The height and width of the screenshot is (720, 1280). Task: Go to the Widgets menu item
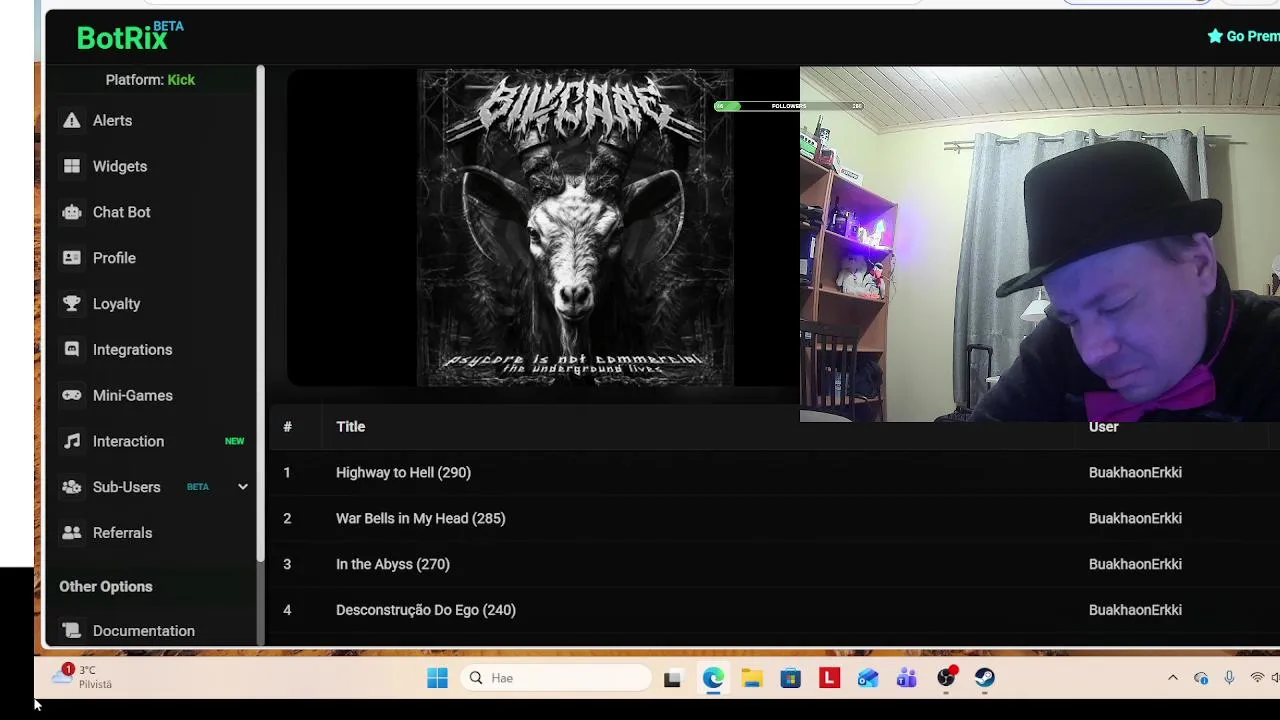(120, 166)
